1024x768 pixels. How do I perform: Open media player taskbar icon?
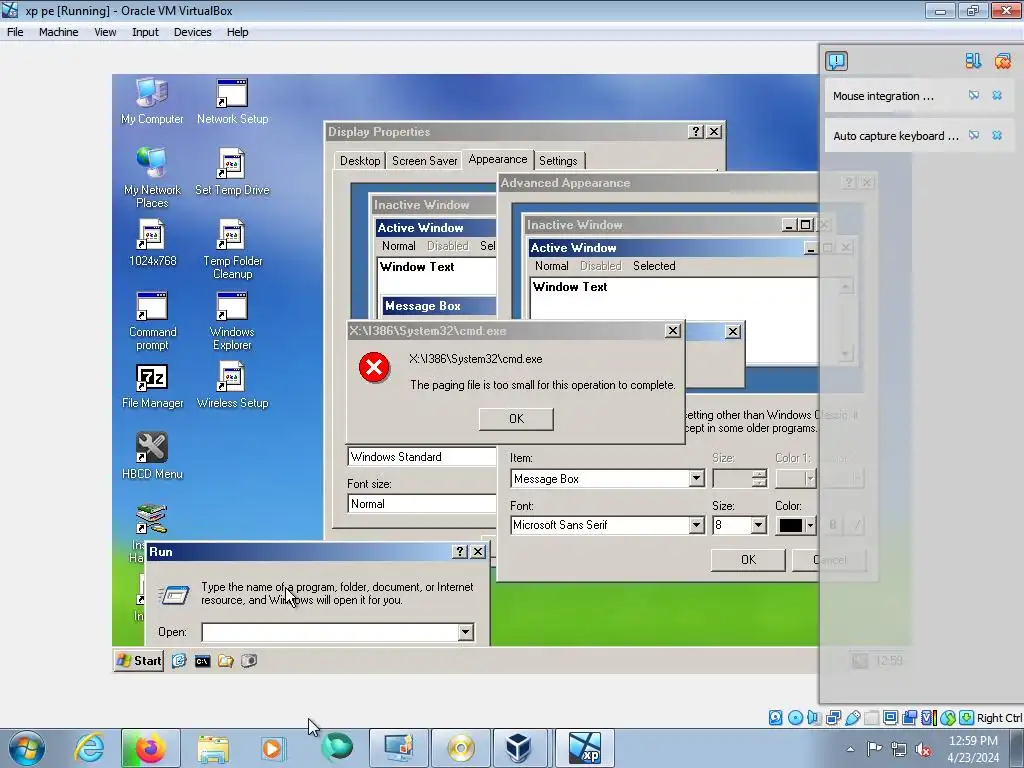tap(273, 748)
